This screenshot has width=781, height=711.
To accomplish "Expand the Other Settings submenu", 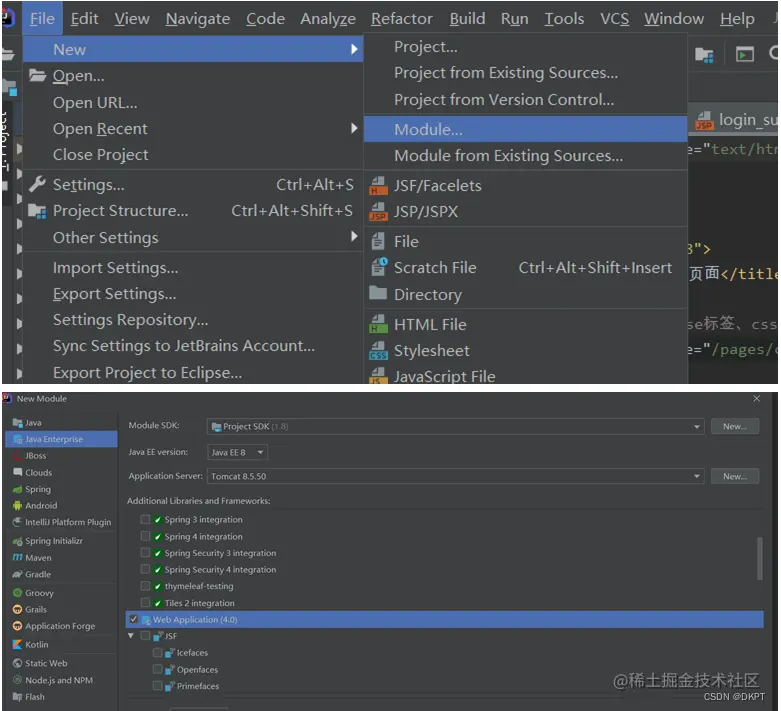I will coord(193,237).
